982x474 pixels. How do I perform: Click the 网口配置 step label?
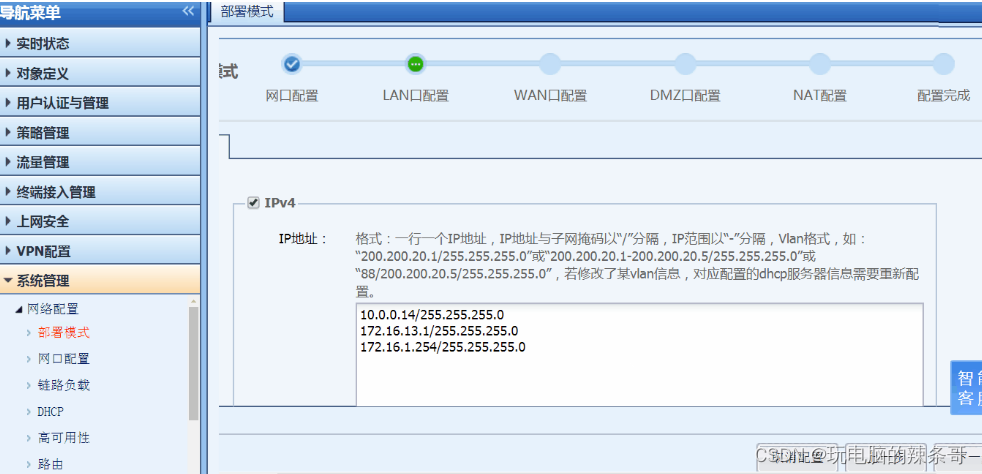292,96
